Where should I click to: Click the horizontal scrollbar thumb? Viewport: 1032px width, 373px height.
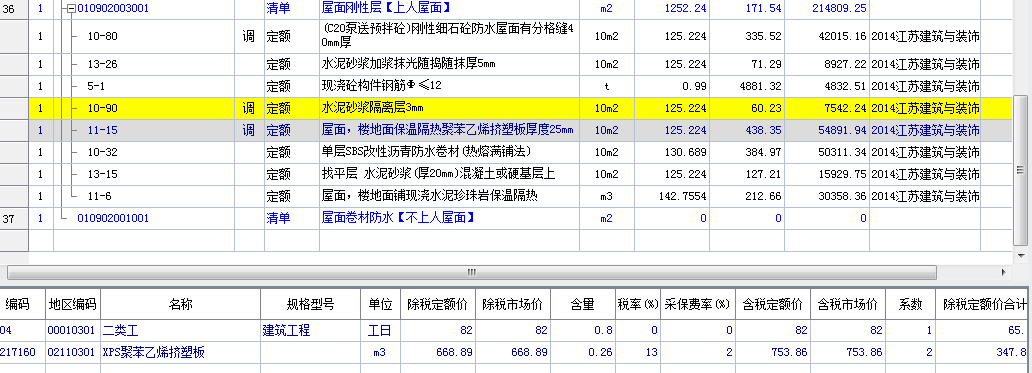pos(472,272)
